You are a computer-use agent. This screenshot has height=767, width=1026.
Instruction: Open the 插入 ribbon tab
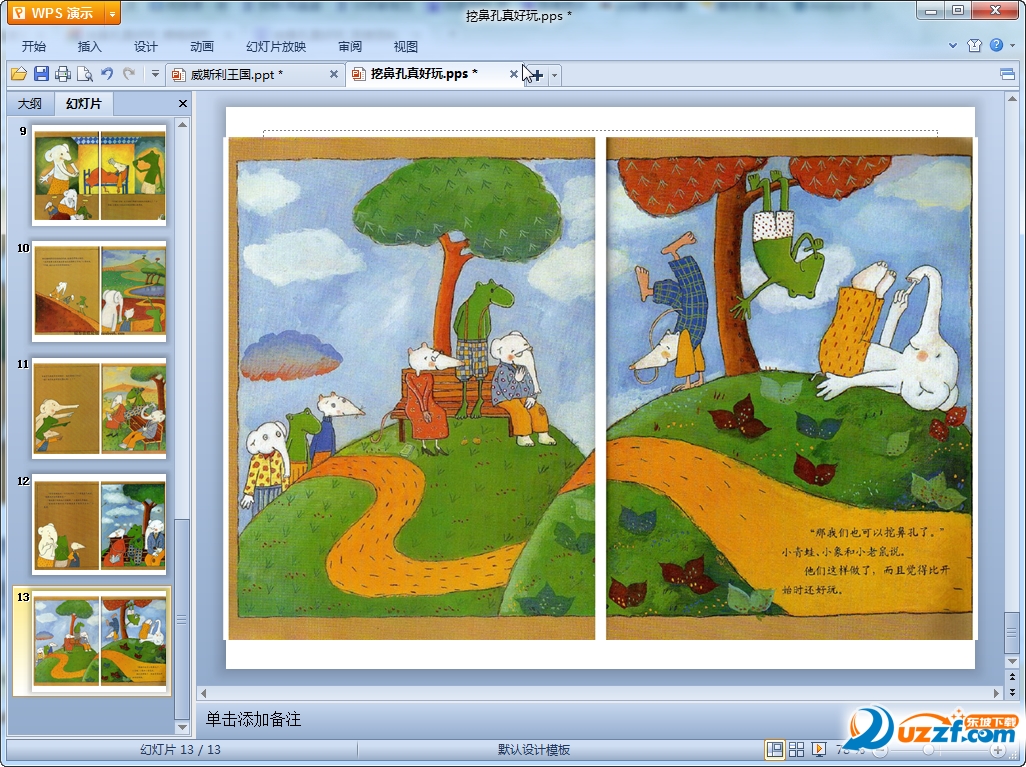pyautogui.click(x=90, y=46)
